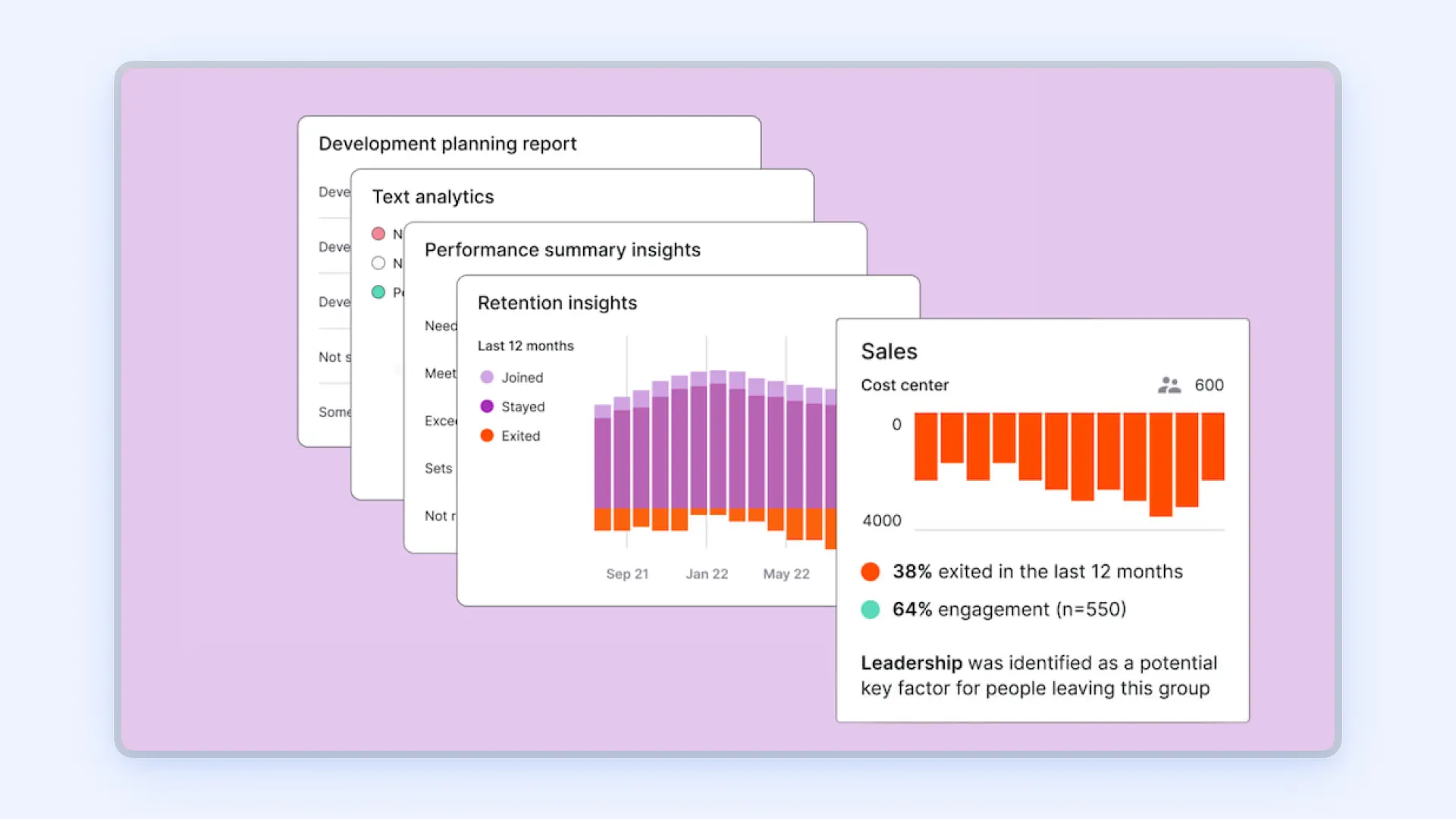
Task: Click the orange dot beside the 38% exited stat
Action: pos(870,572)
